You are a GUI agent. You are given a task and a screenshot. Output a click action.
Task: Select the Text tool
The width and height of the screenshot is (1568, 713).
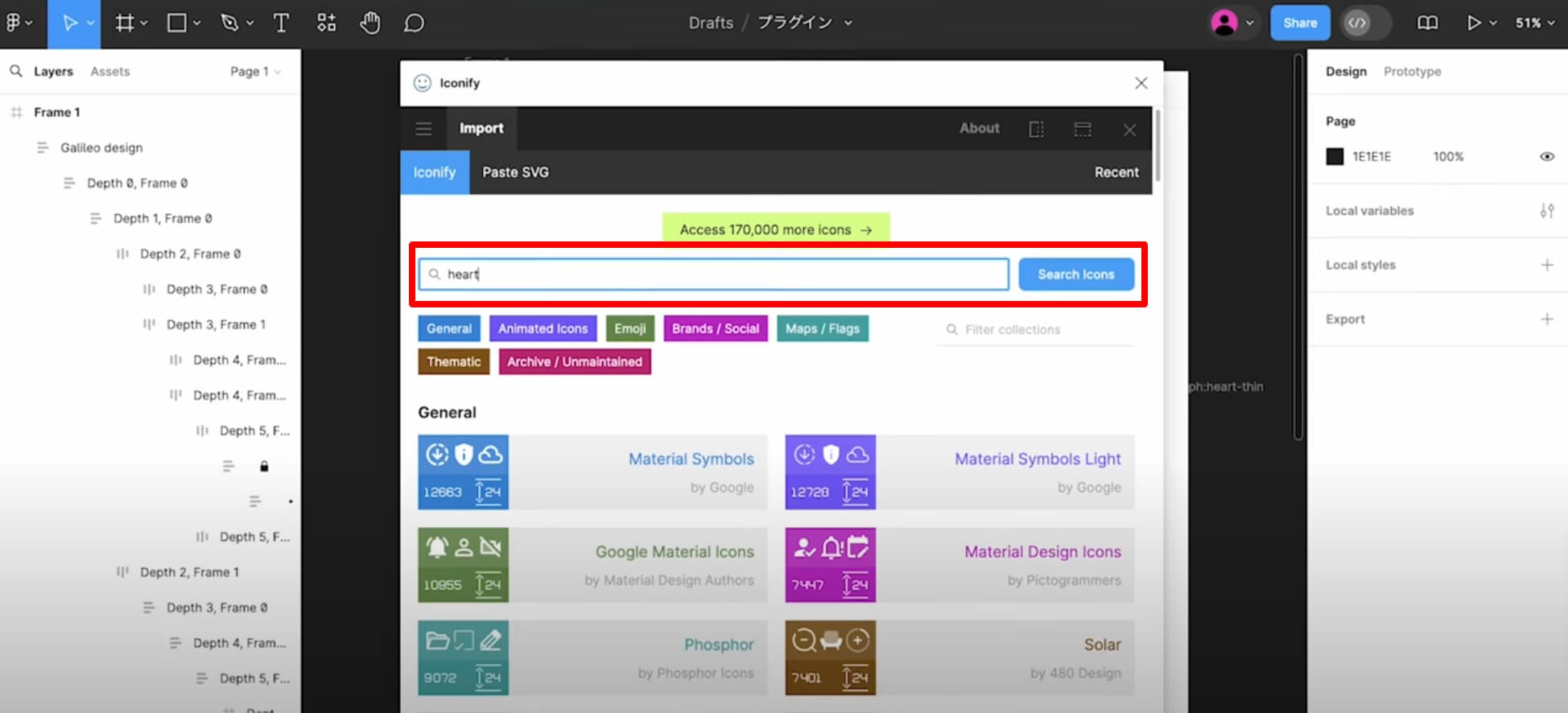coord(281,23)
